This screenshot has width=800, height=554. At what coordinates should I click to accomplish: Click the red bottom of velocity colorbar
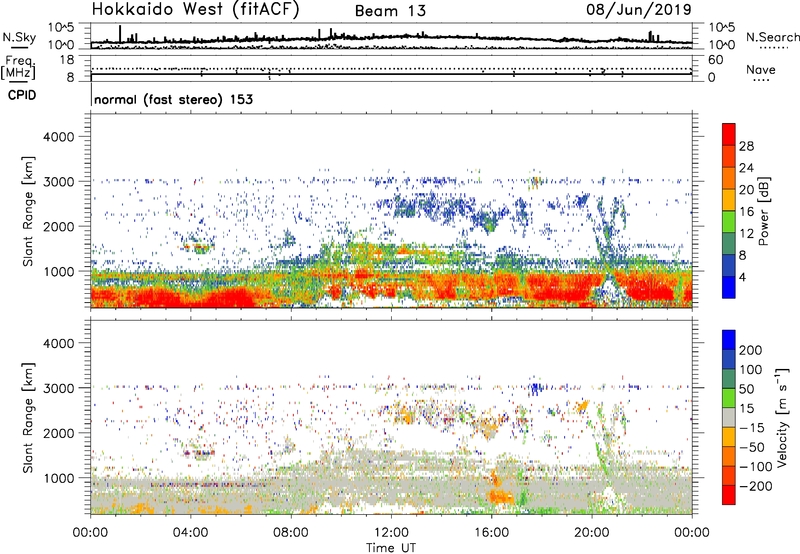[729, 495]
